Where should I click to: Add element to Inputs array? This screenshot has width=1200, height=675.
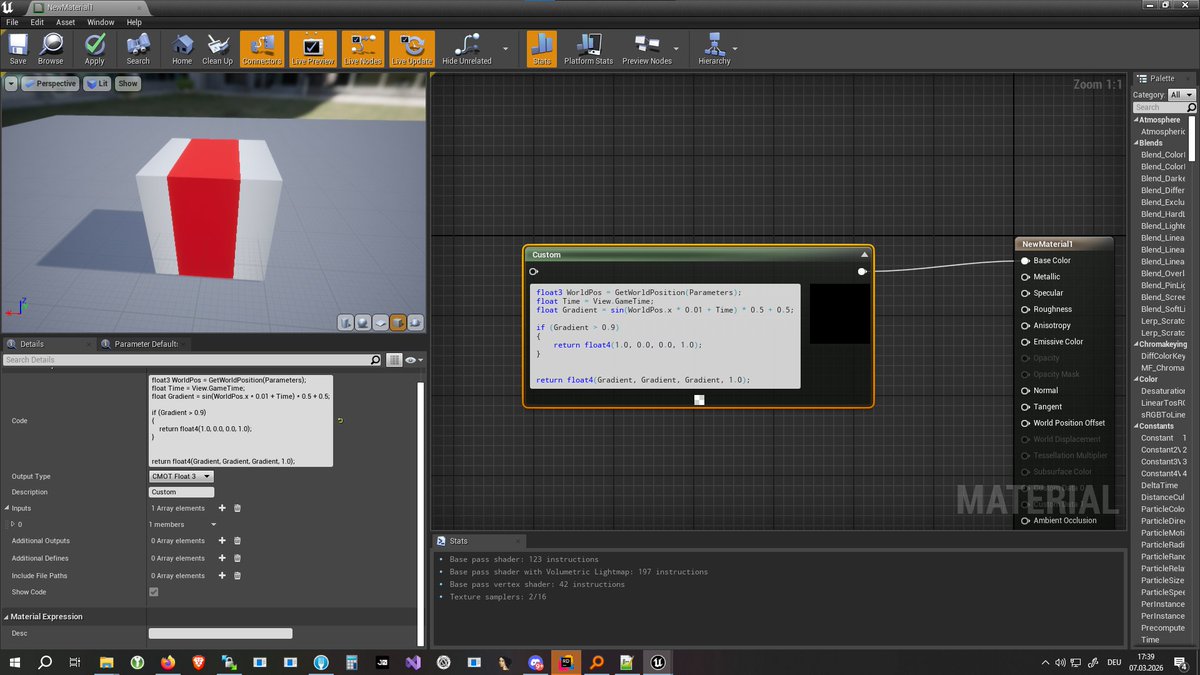(x=222, y=508)
